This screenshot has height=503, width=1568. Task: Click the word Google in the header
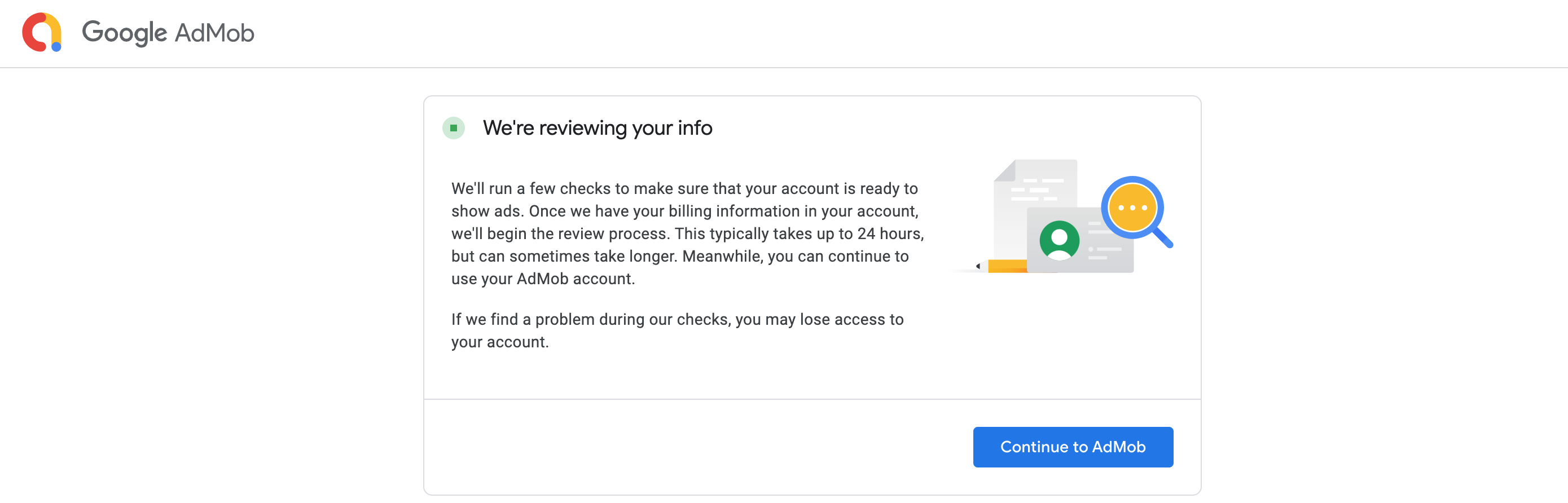tap(124, 33)
